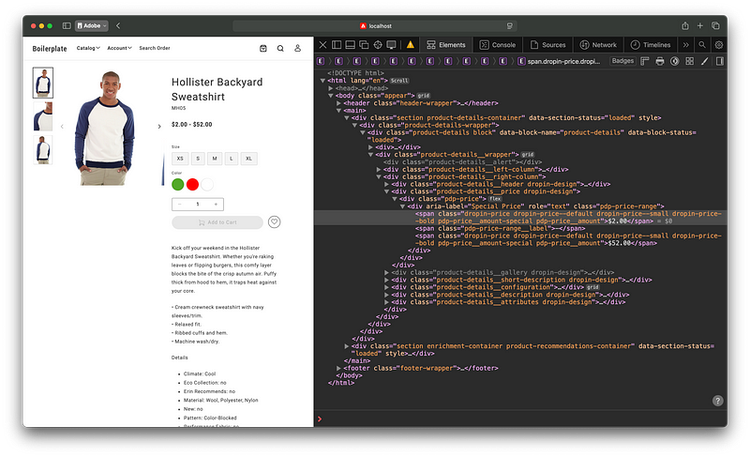This screenshot has height=457, width=750.
Task: Open Safari share icon
Action: point(685,25)
